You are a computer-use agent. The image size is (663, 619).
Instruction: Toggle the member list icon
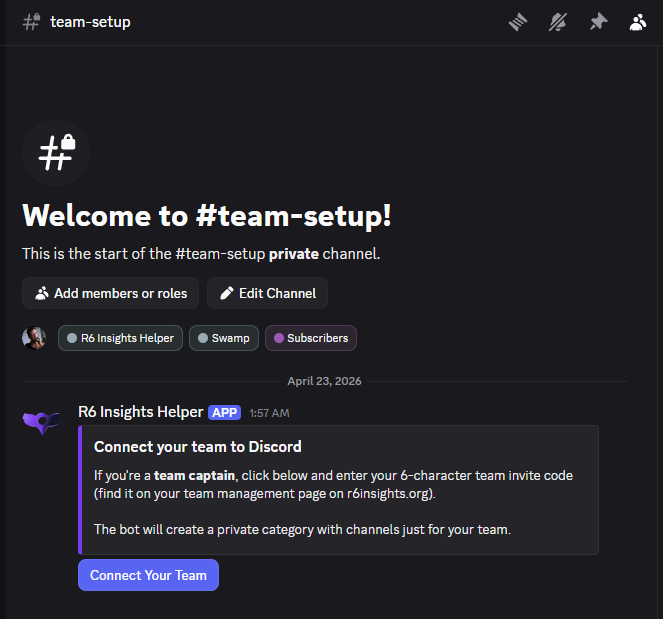point(638,22)
